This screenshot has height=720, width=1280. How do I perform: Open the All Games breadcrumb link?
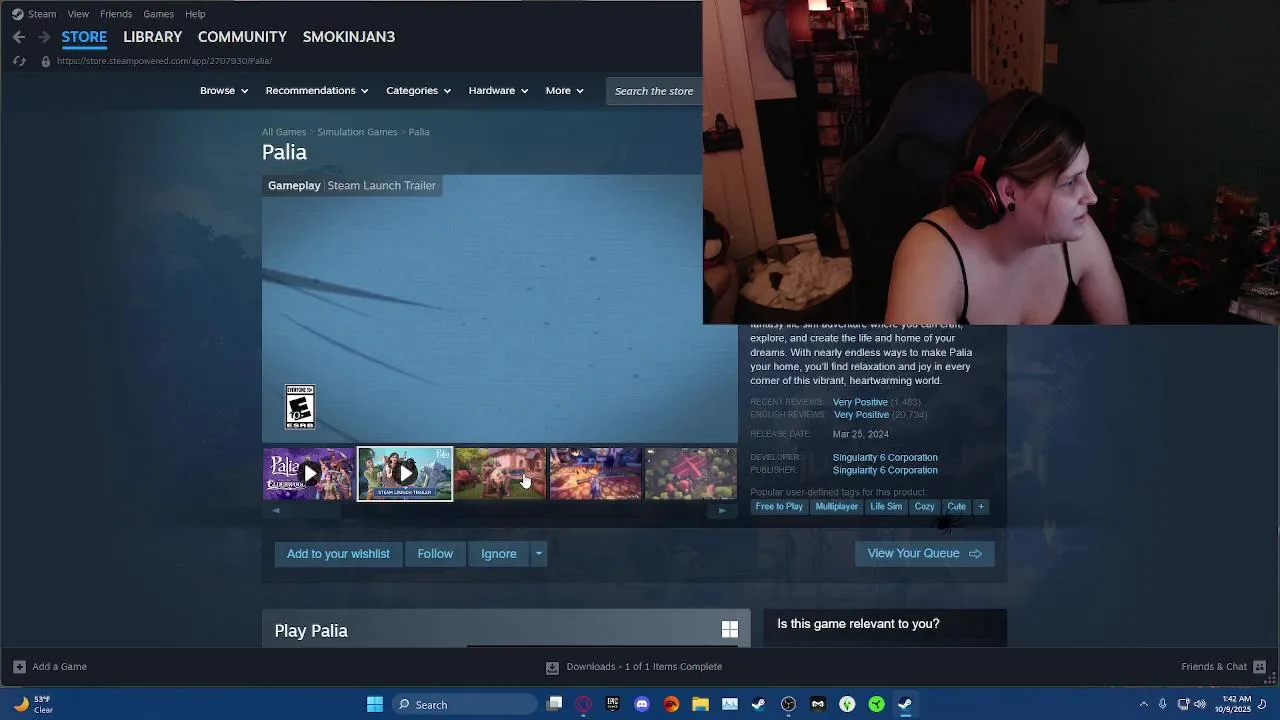(x=284, y=132)
